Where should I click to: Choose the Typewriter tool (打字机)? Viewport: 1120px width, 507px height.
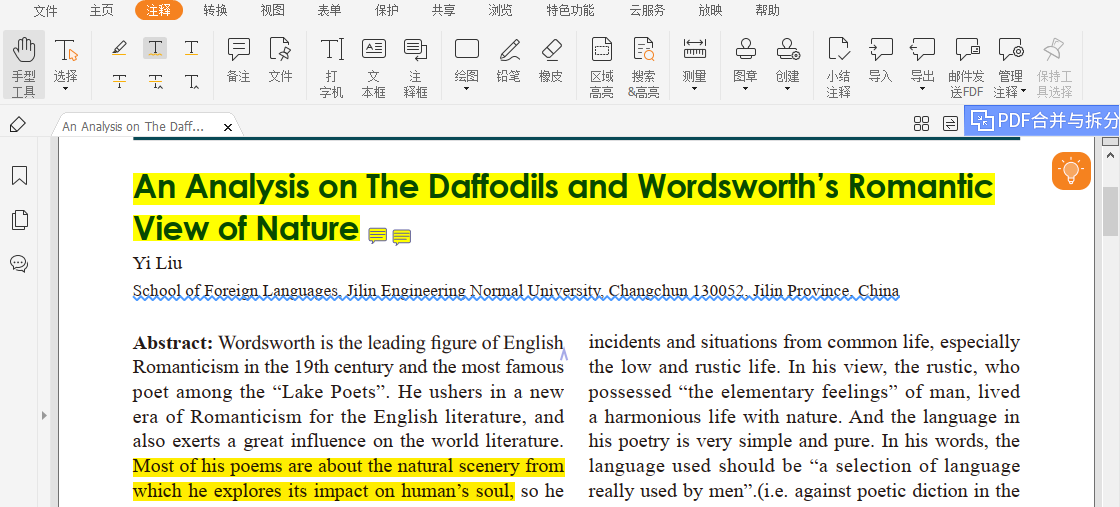tap(332, 64)
